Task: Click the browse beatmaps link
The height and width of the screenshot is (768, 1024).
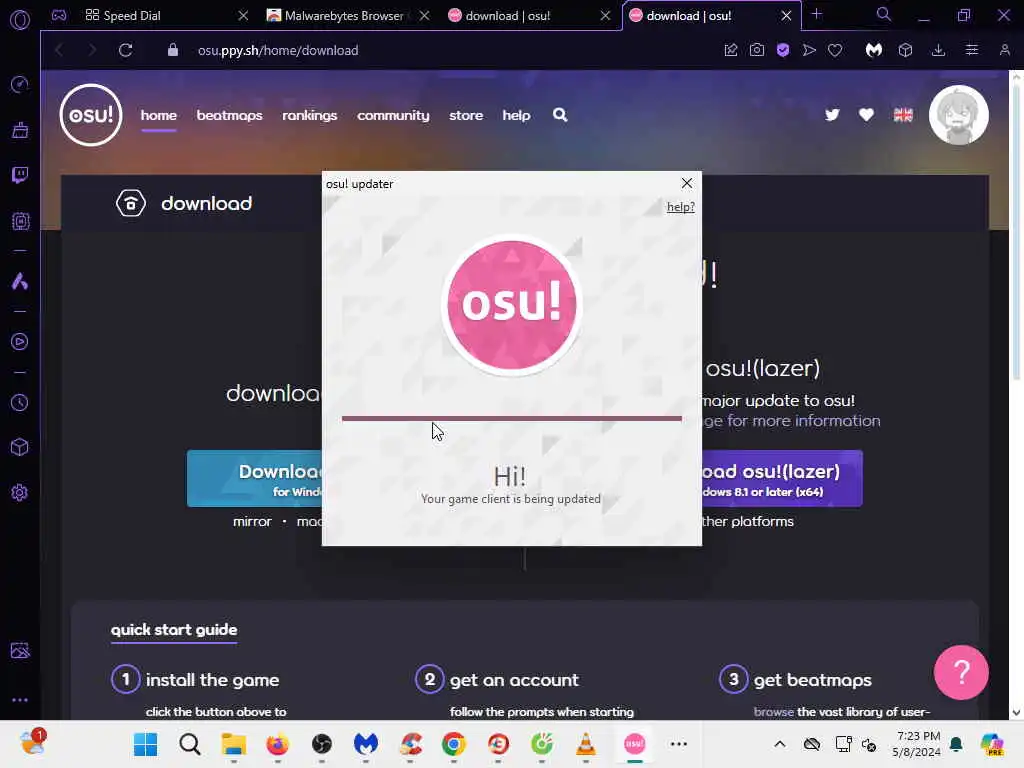Action: coord(773,712)
